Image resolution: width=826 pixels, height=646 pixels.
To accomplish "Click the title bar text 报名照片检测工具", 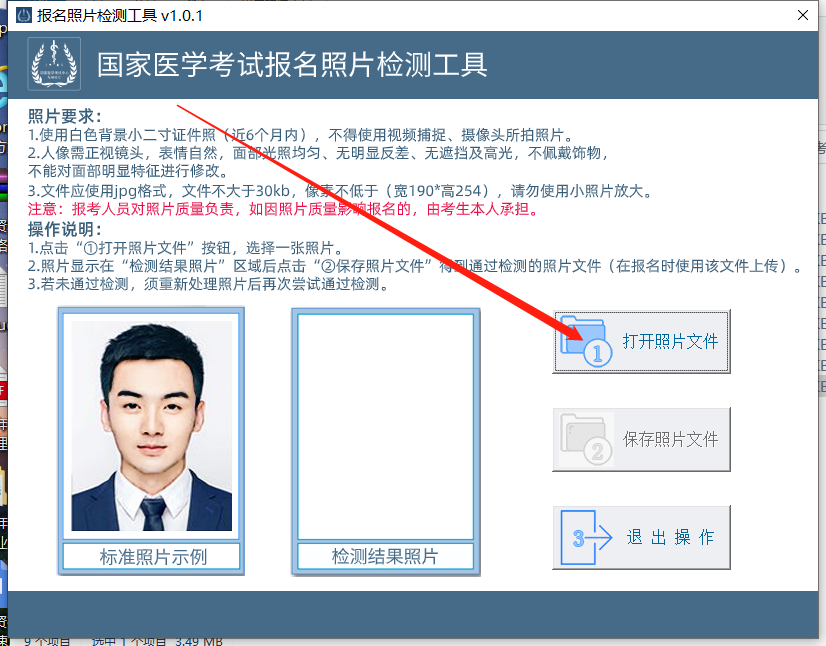I will tap(95, 15).
